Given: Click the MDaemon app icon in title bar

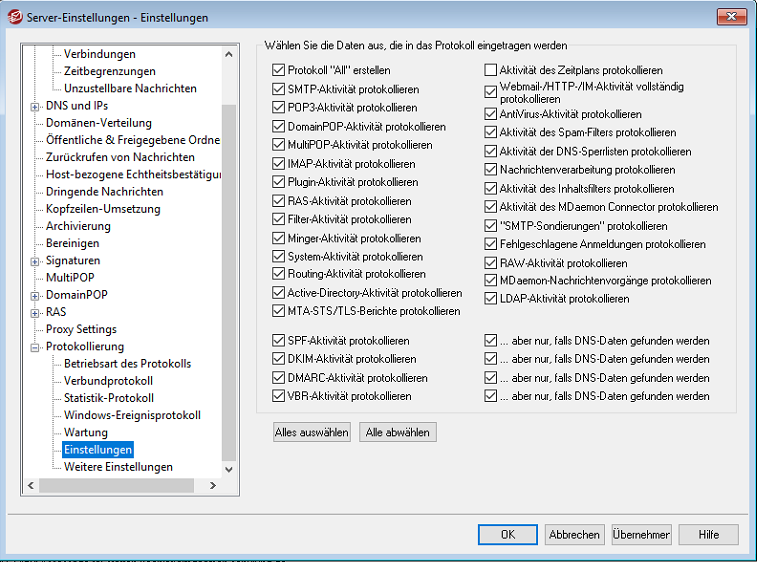Looking at the screenshot, I should 15,17.
